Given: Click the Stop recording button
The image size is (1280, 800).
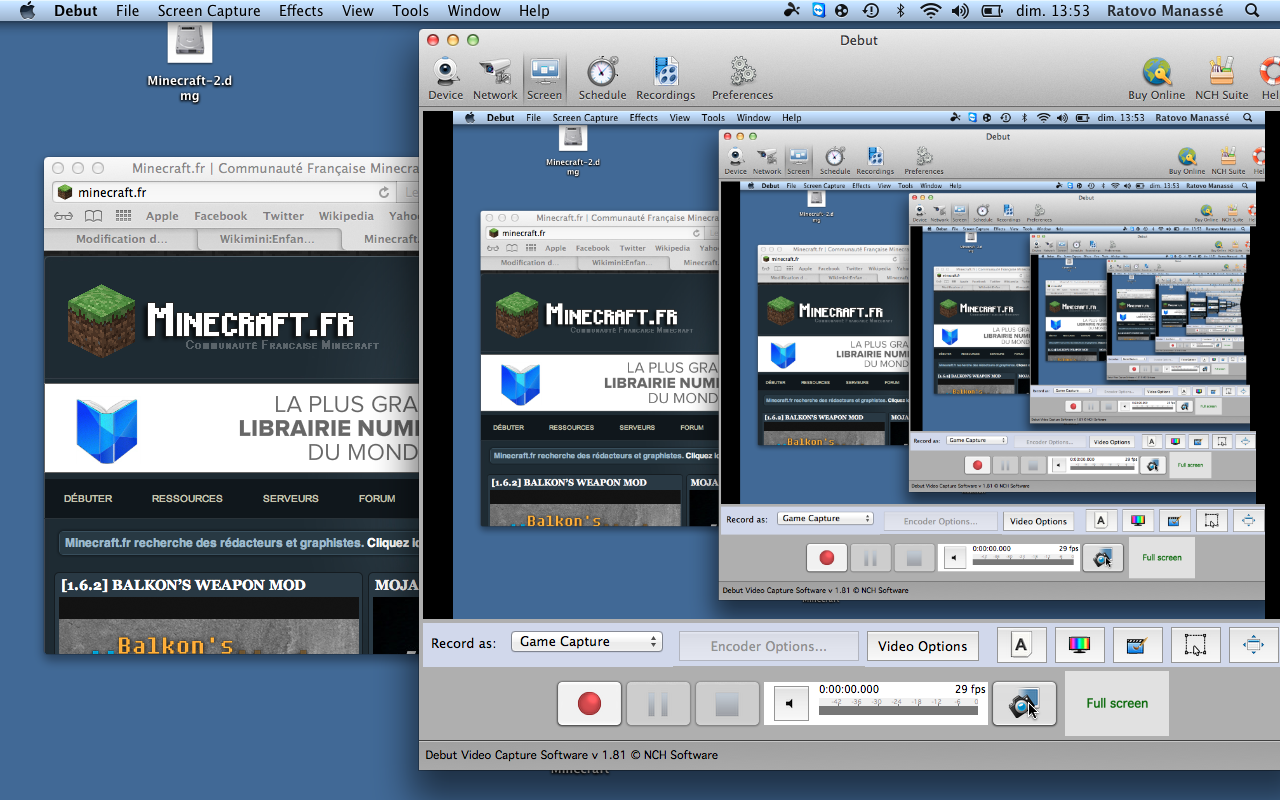Looking at the screenshot, I should click(727, 704).
